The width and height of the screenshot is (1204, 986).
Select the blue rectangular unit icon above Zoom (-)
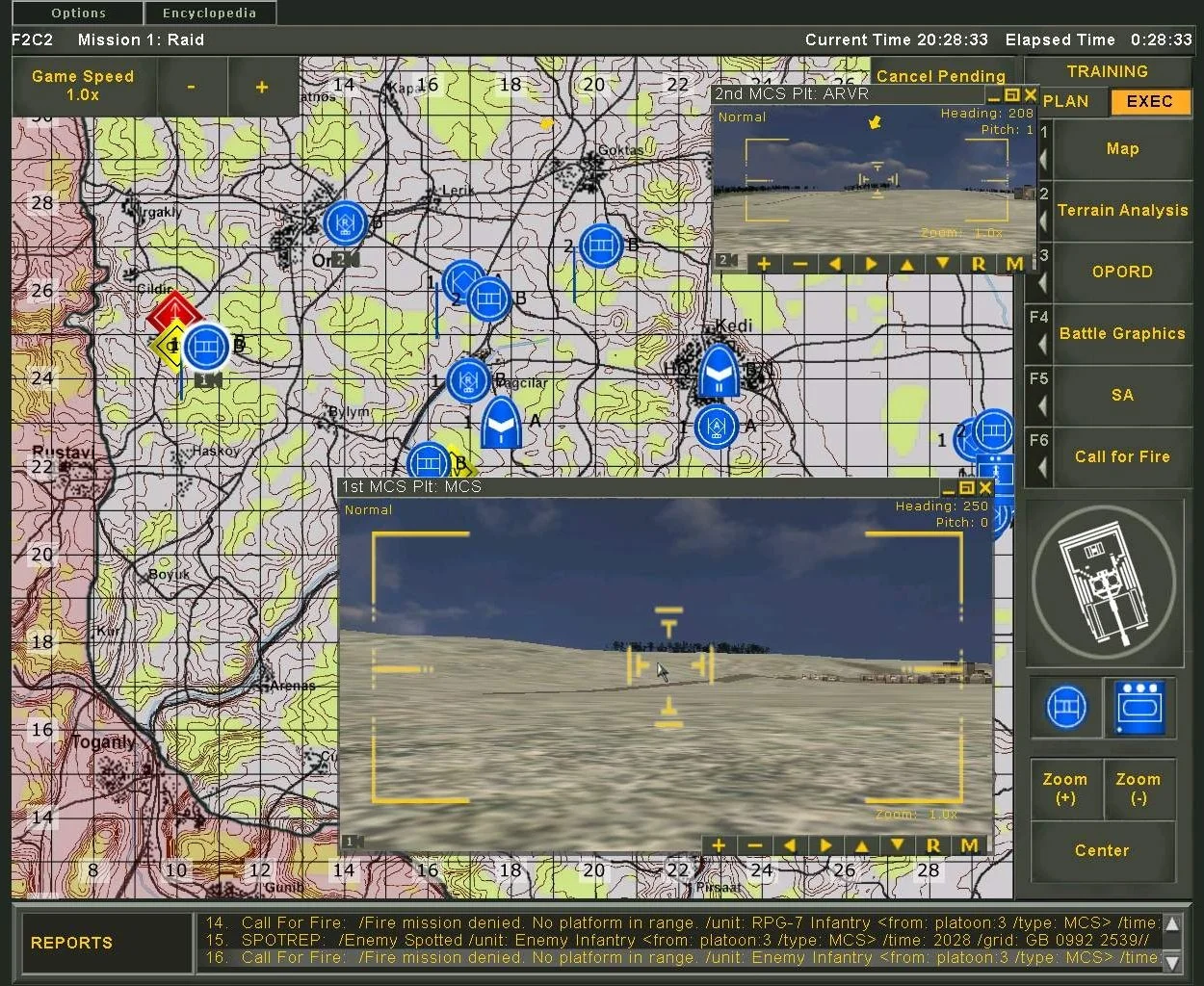pos(1139,708)
